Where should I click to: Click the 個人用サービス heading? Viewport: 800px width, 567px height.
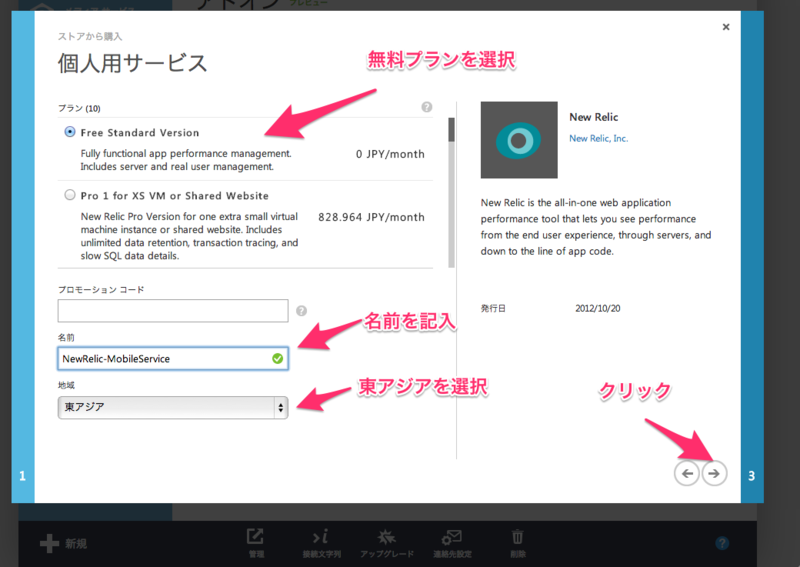132,63
